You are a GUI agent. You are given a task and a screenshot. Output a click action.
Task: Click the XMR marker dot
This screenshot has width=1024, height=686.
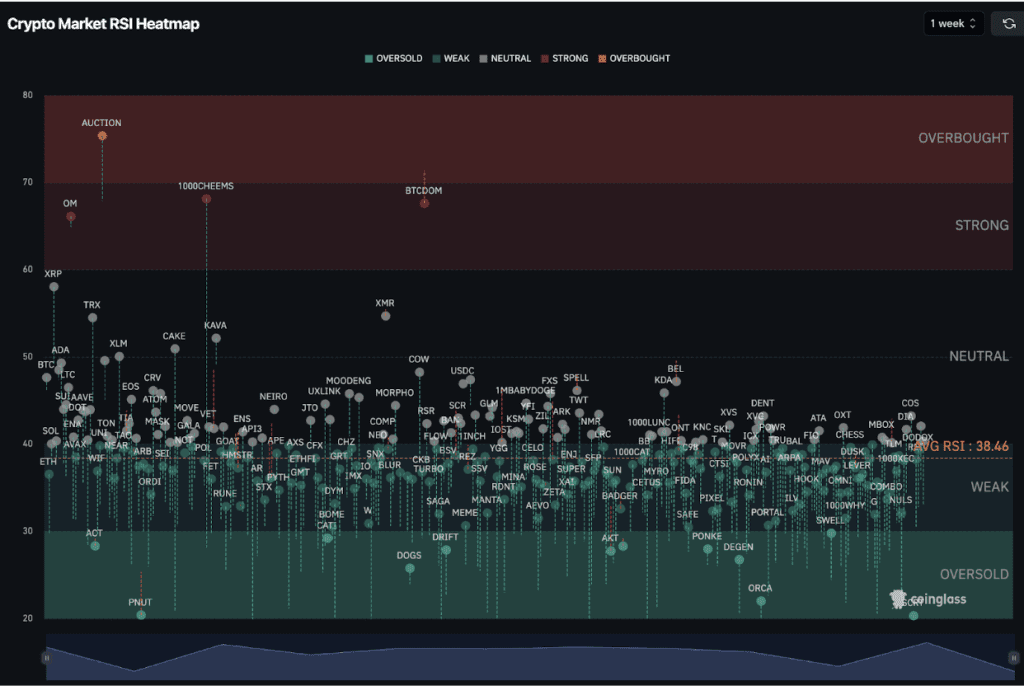pos(385,316)
